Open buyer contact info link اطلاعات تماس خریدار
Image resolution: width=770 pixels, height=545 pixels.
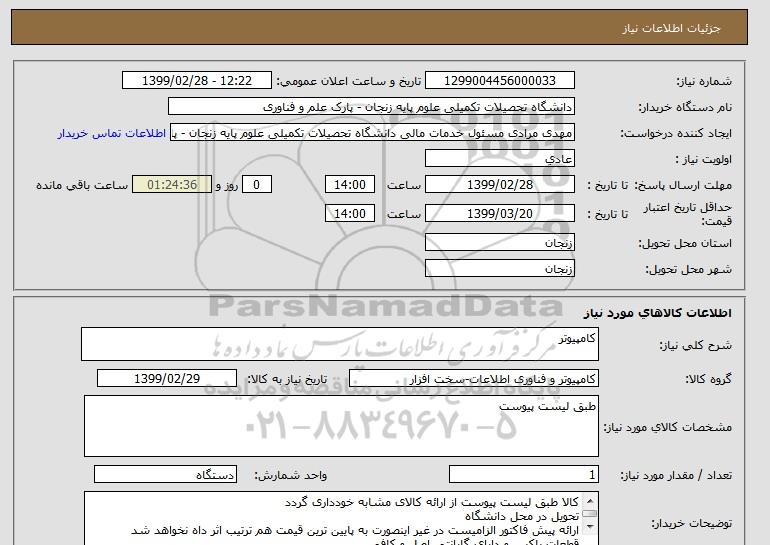tap(111, 134)
